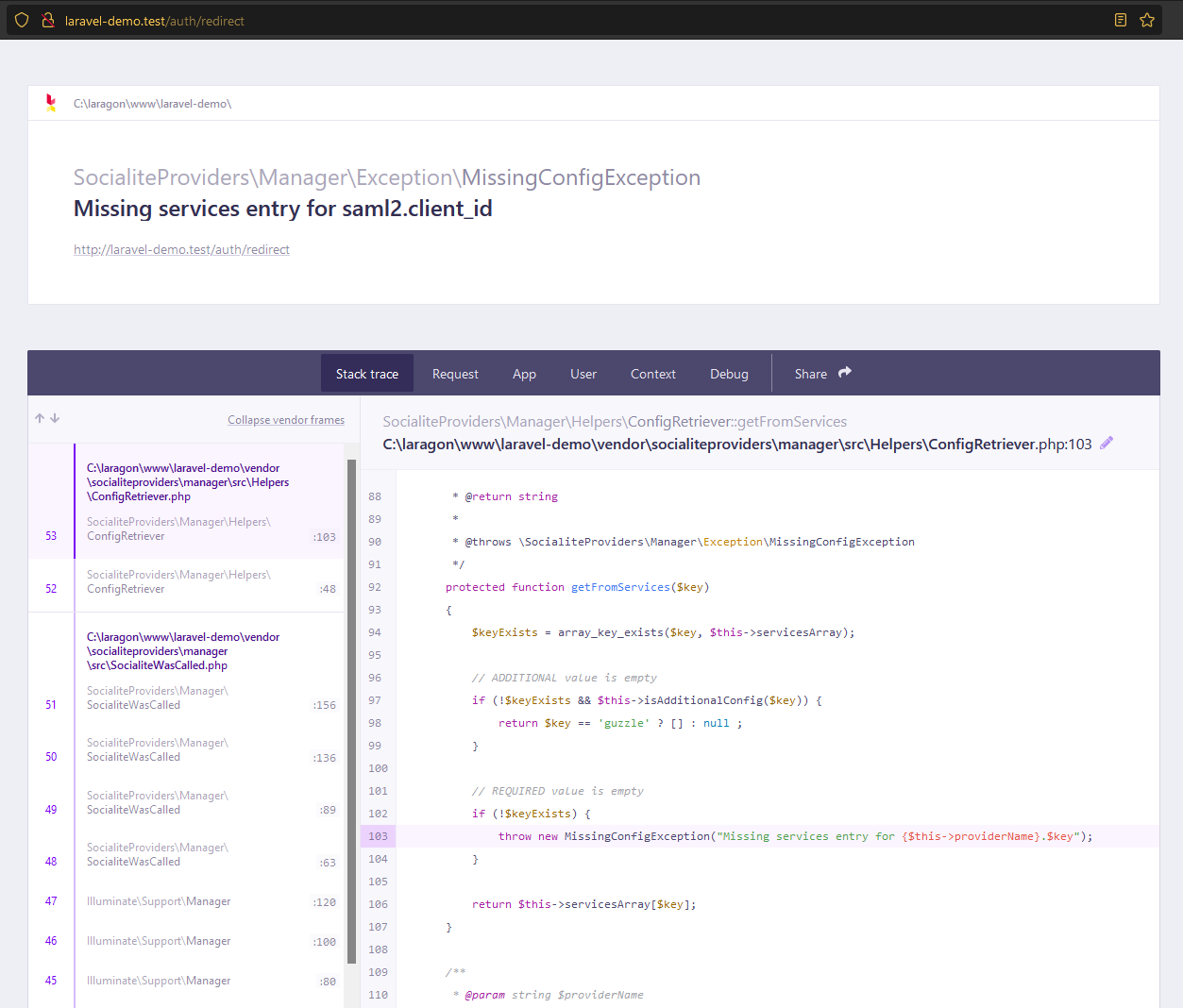Click the throw new MissingConfigException code line

point(795,836)
